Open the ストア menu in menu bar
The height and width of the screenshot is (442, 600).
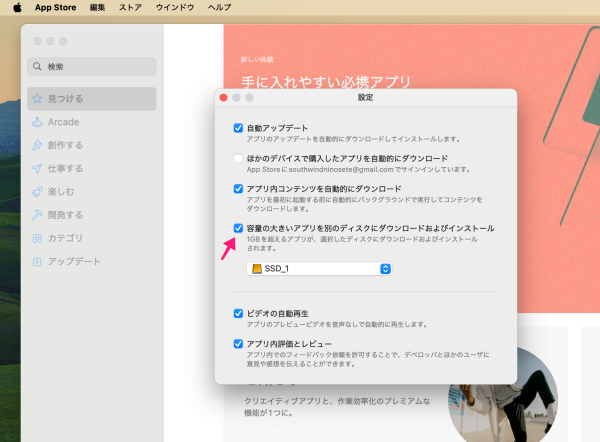pos(130,7)
